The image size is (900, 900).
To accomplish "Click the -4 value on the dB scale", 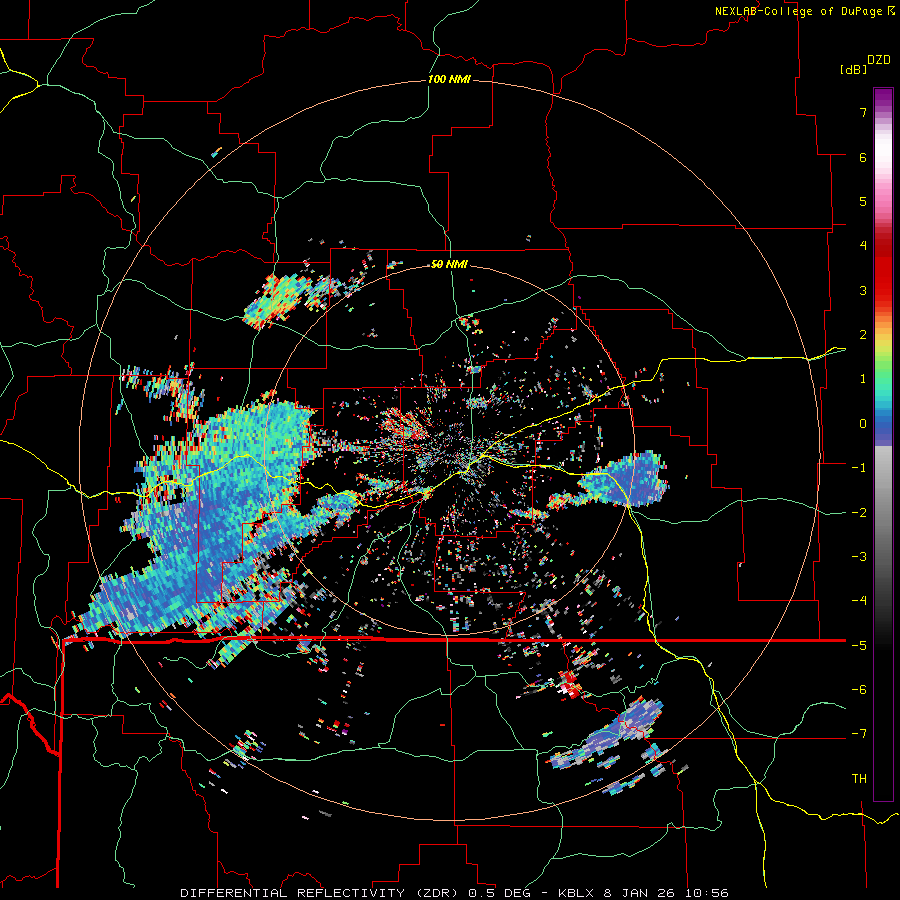I will coord(859,601).
